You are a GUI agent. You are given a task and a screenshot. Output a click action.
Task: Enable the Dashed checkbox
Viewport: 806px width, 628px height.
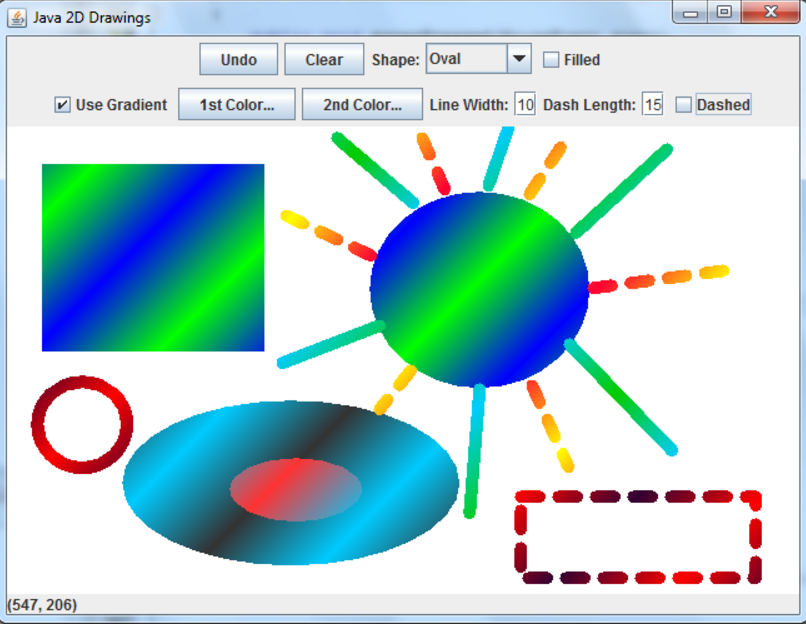point(684,104)
